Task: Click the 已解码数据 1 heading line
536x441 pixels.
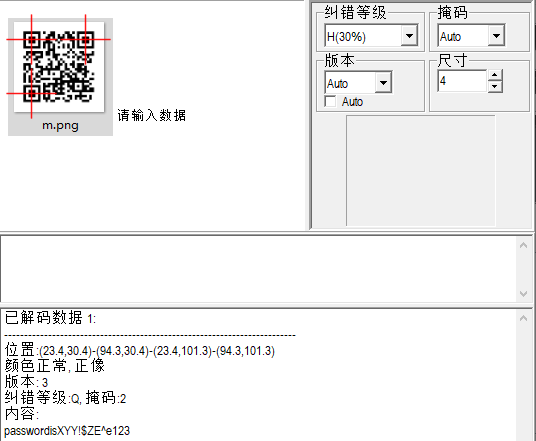Action: (x=50, y=318)
